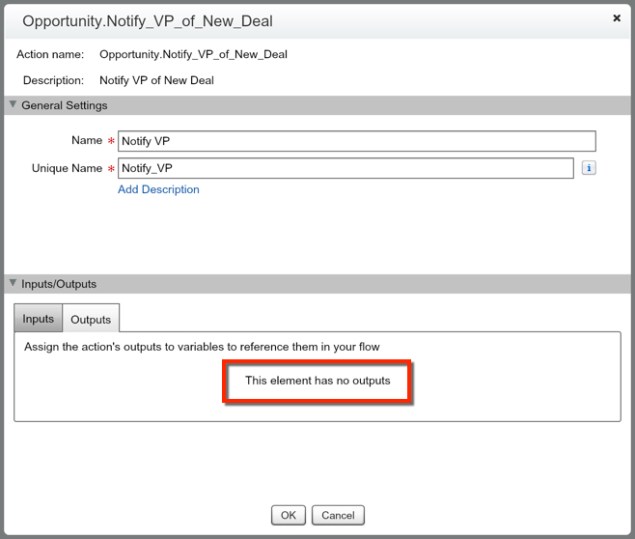This screenshot has width=635, height=539.
Task: Click the Name field label
Action: pyautogui.click(x=86, y=141)
